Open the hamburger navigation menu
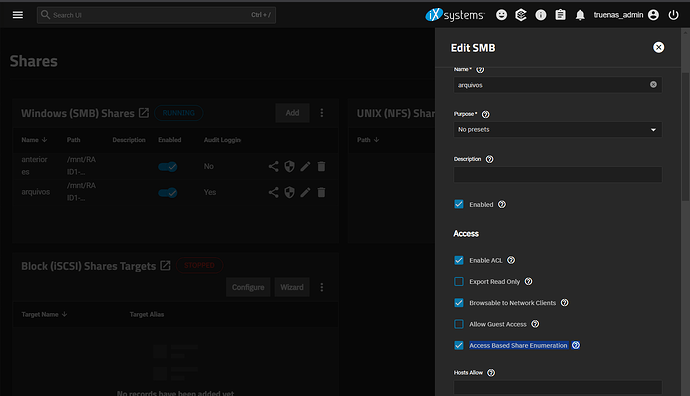Image resolution: width=690 pixels, height=396 pixels. (18, 15)
